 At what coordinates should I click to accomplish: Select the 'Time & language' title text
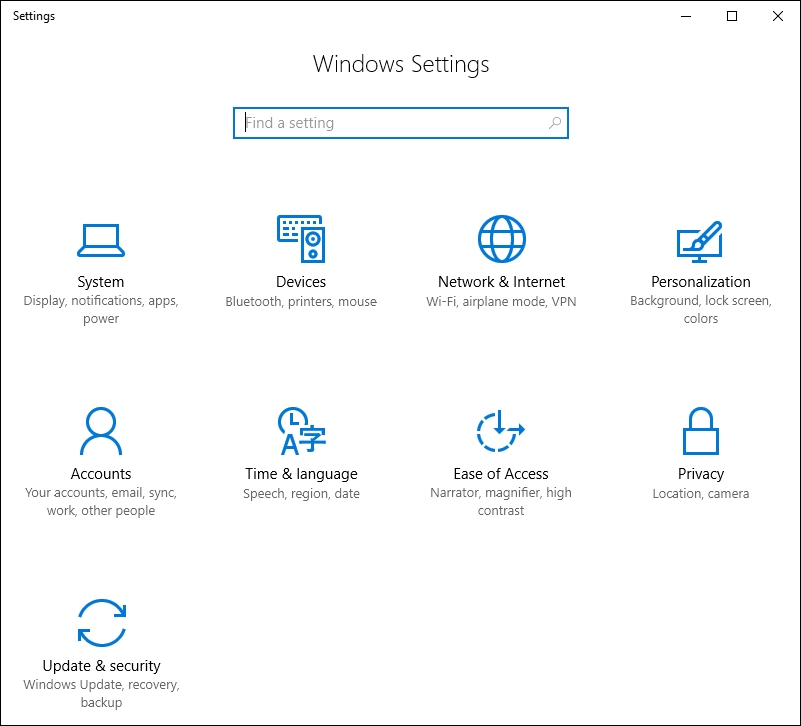click(301, 474)
